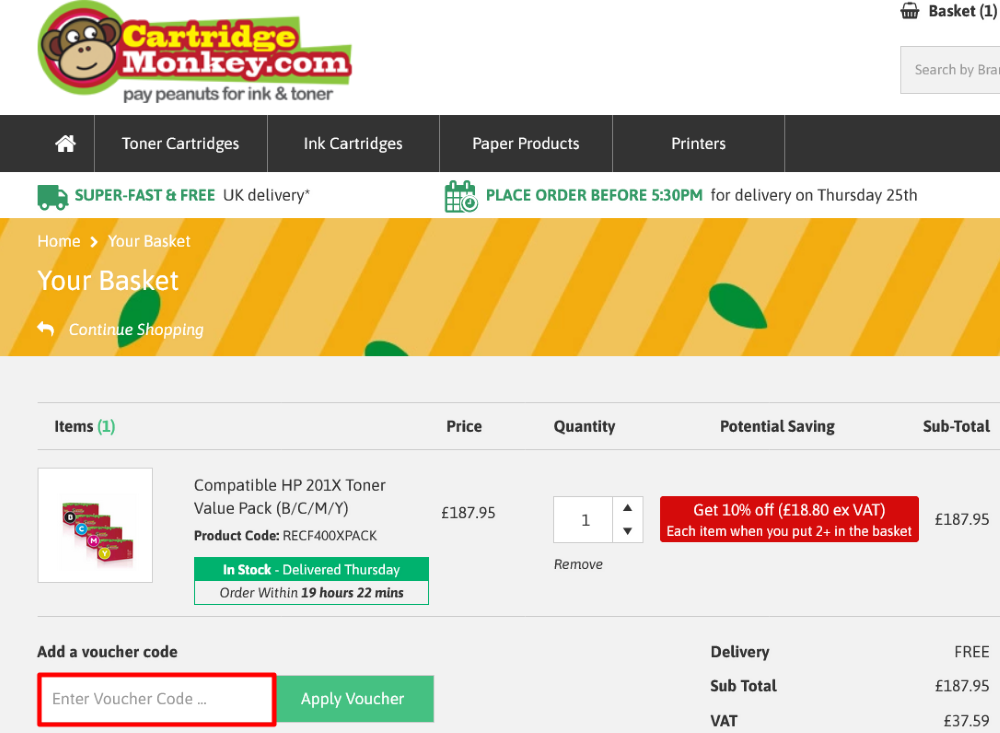Click the Continue Shopping back arrow icon

click(46, 329)
